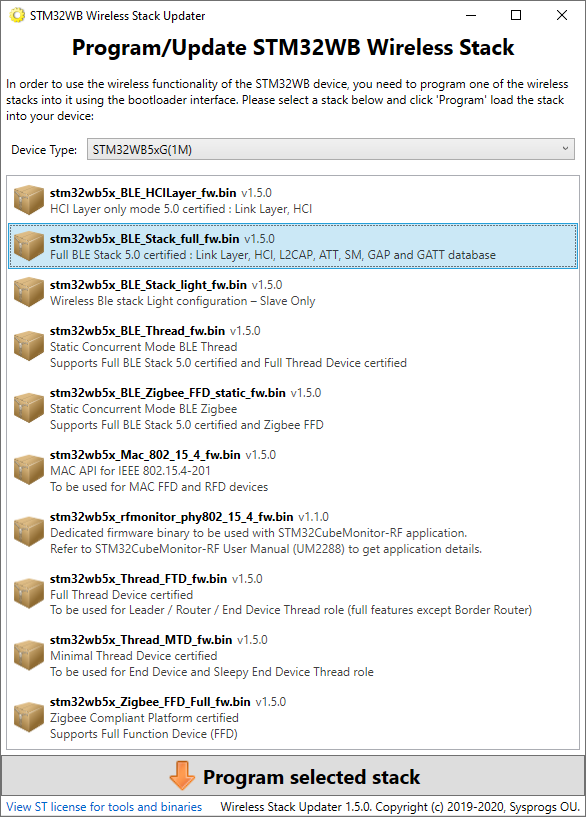586x817 pixels.
Task: Select stm32wb5x_BLE_Stack_full_fw.bin entry
Action: click(293, 246)
